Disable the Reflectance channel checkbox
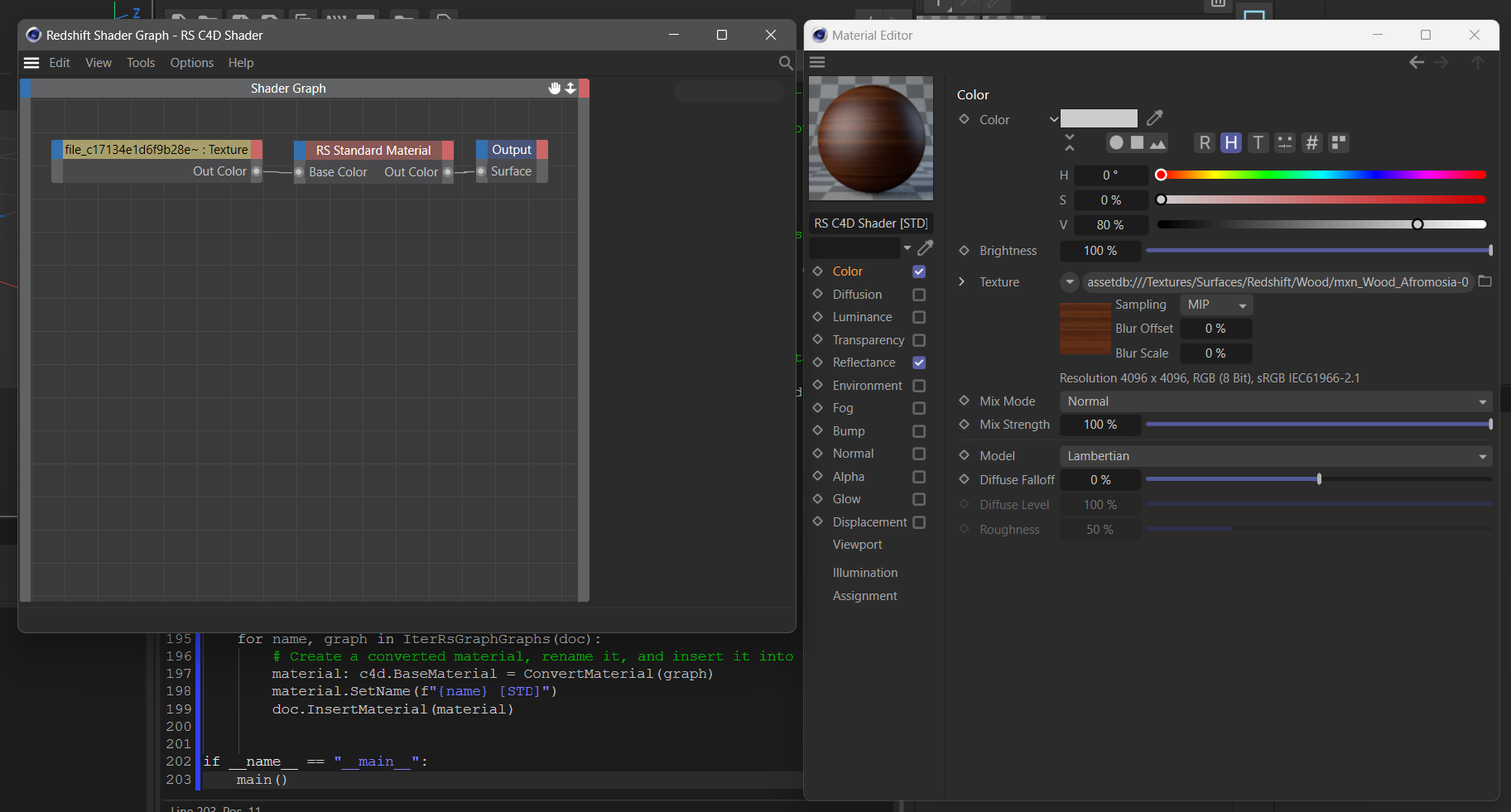Screen dimensions: 1511x812 click(x=919, y=363)
